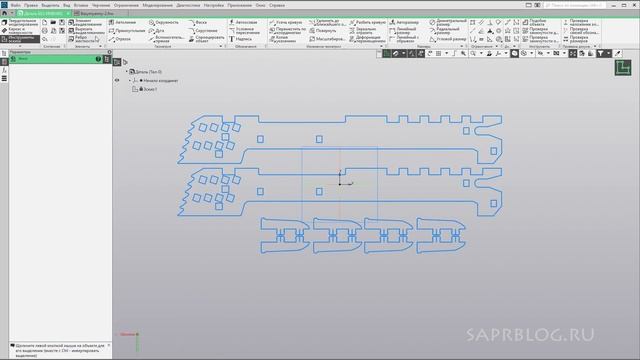Select the Авторазмер dimension tool
Image resolution: width=640 pixels, height=360 pixels.
click(x=404, y=22)
